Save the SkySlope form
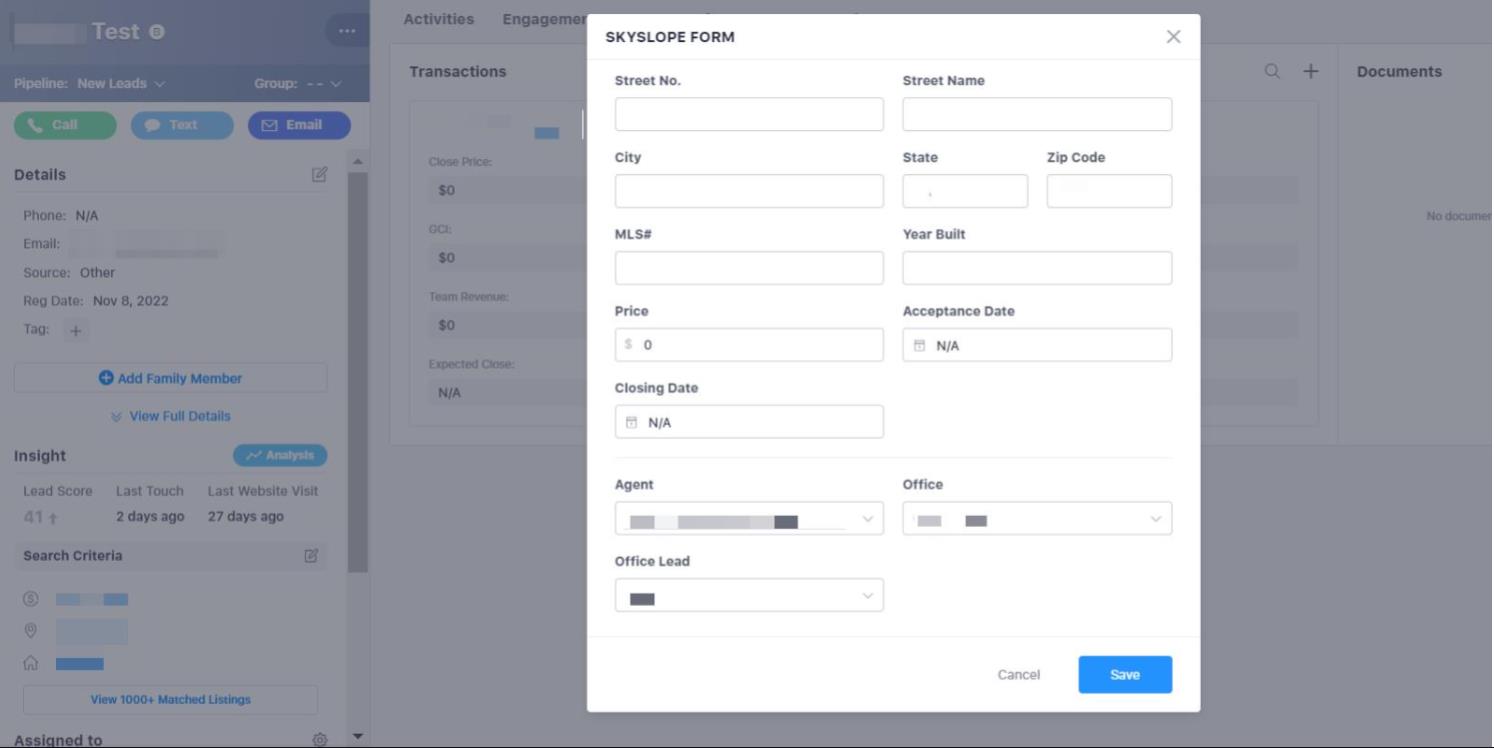 click(1124, 675)
